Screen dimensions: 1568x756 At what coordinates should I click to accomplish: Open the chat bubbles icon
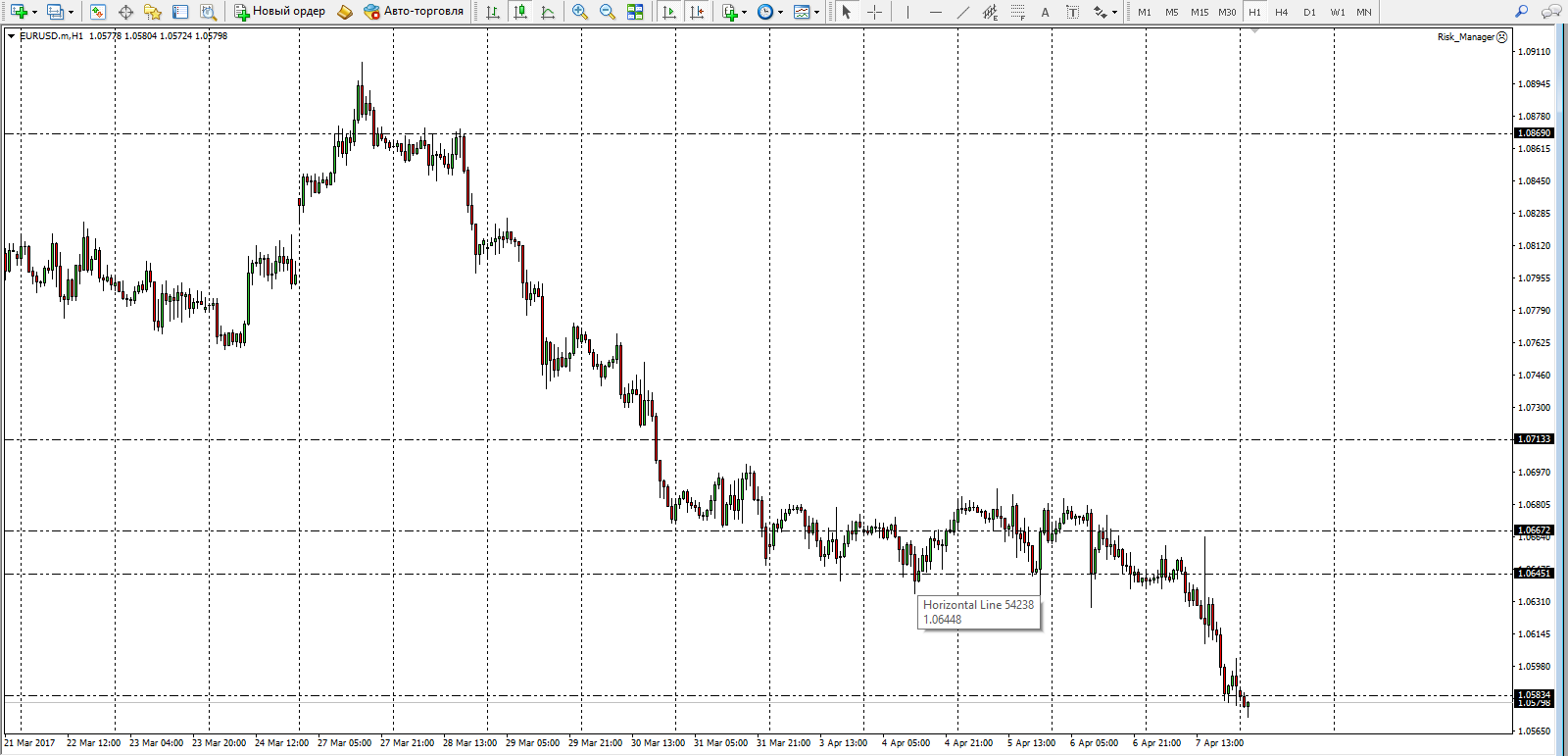[x=1551, y=12]
